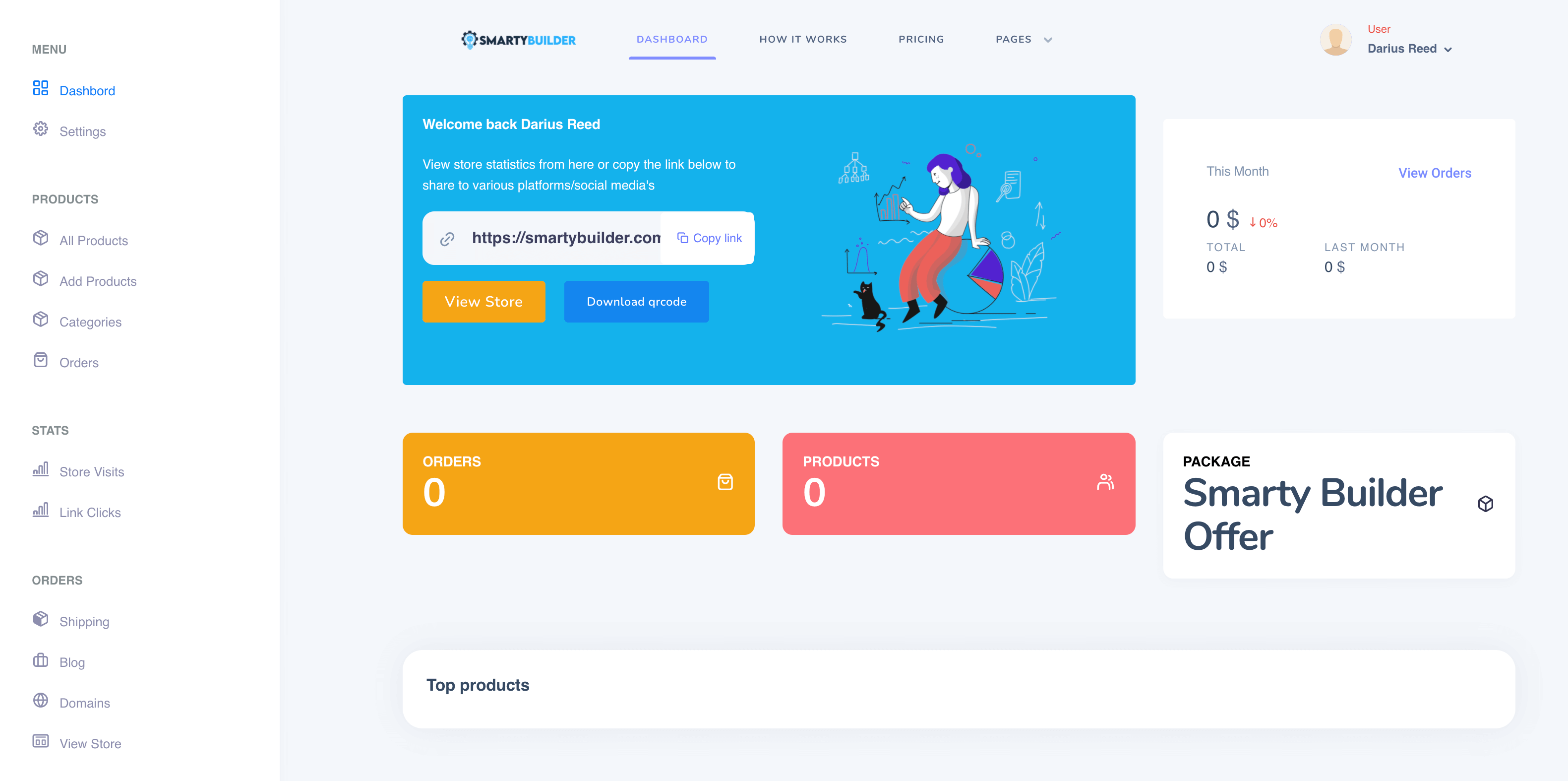The image size is (1568, 781).
Task: Click the Blog briefcase icon in sidebar
Action: [x=40, y=661]
